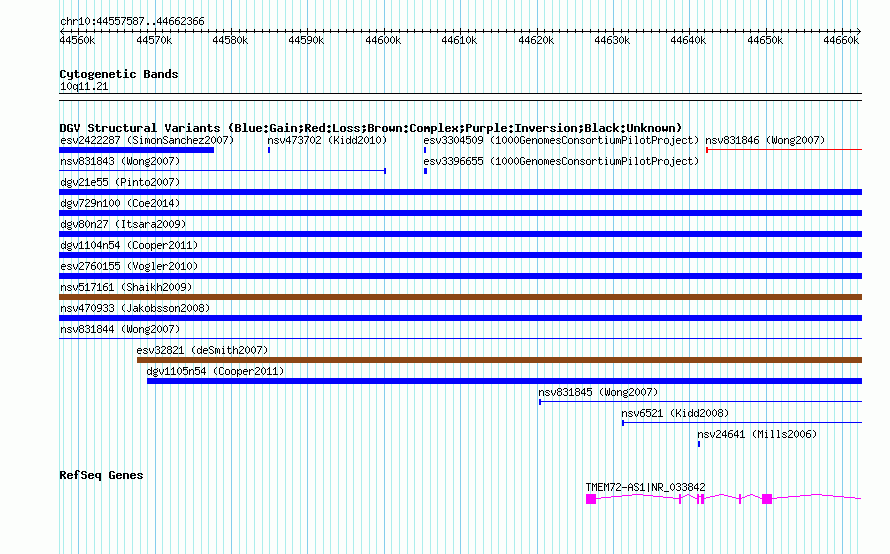This screenshot has height=554, width=890.
Task: Click the esv2422287 (SimonSanchez2007) label
Action: [147, 140]
